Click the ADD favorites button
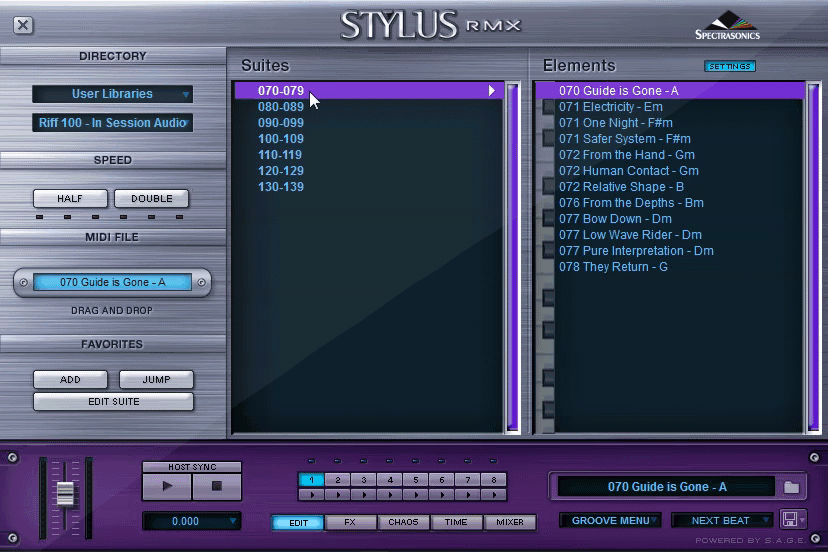 tap(70, 379)
